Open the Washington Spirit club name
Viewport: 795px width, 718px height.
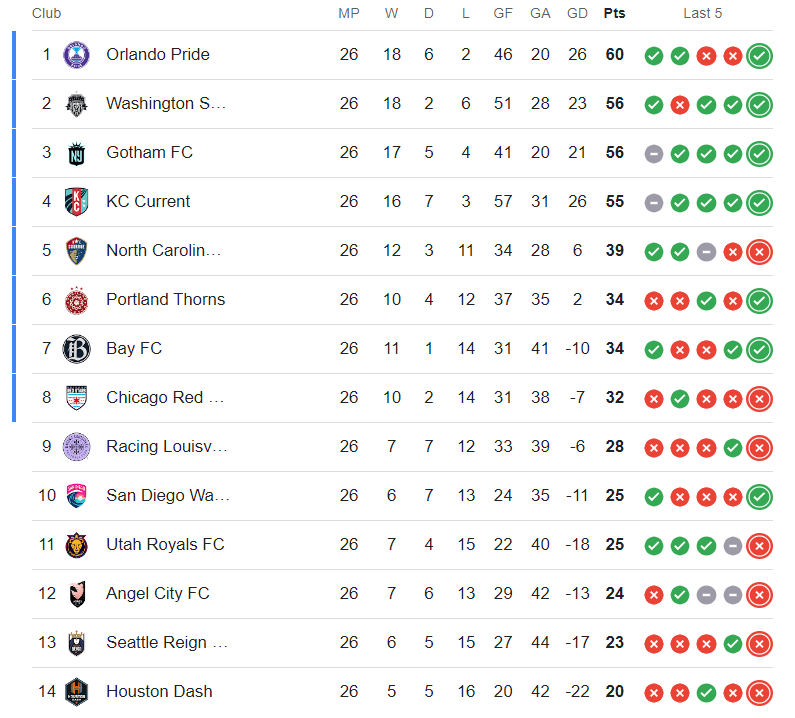click(166, 103)
